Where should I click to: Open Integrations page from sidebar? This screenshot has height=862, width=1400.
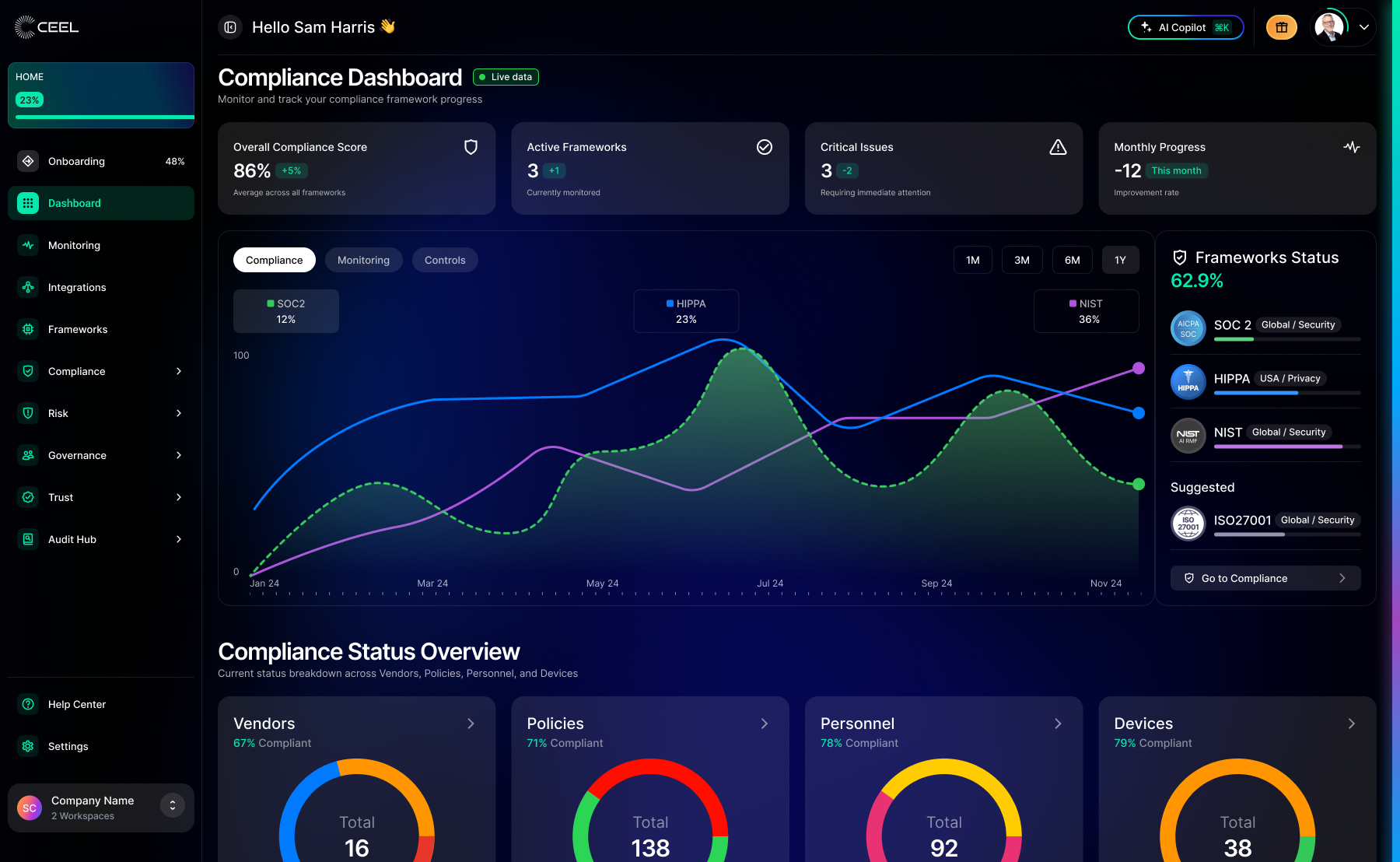point(101,287)
